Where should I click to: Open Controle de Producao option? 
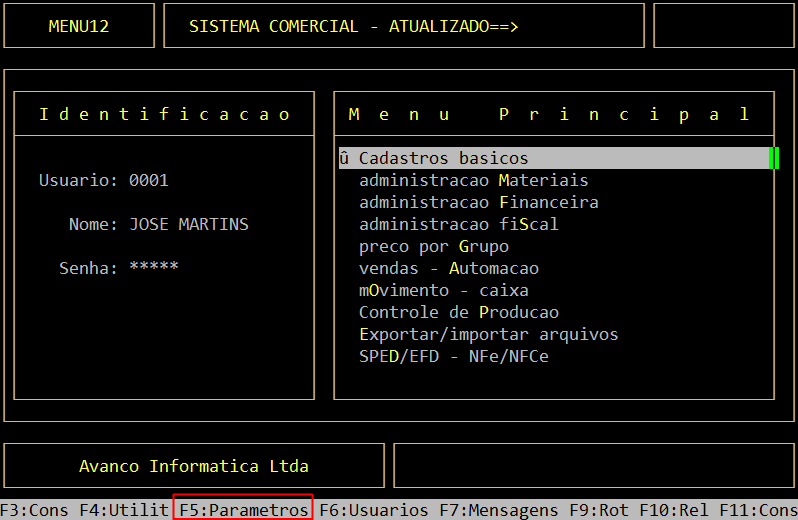coord(458,312)
